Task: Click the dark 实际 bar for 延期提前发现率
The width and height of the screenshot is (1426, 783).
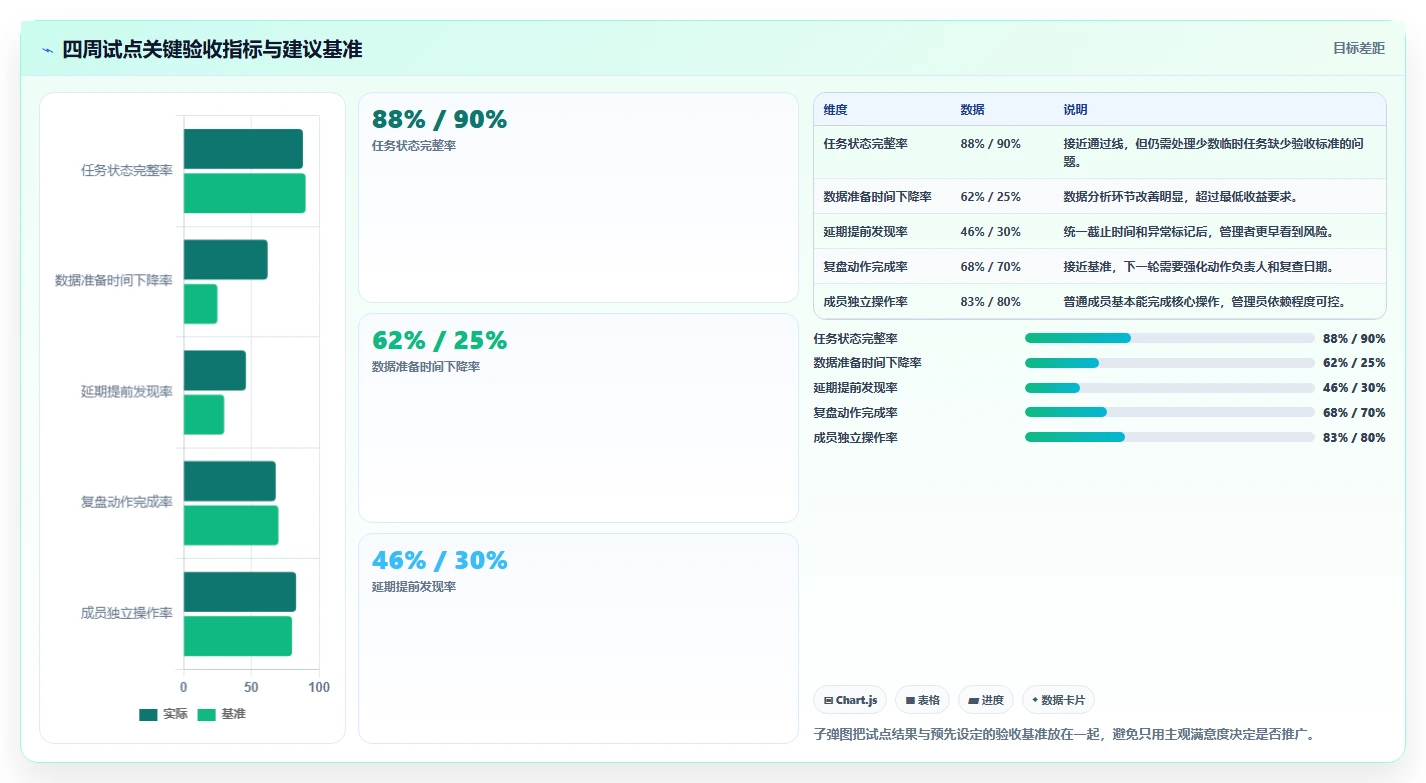Action: [x=214, y=370]
